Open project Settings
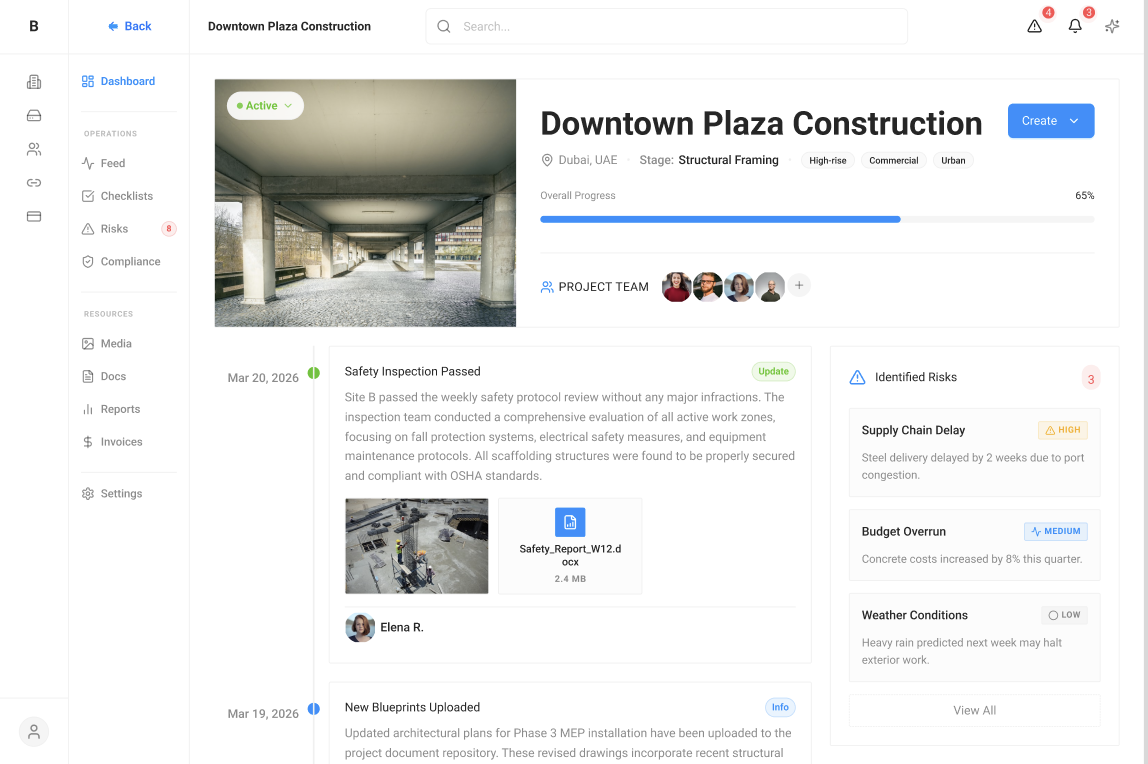The width and height of the screenshot is (1148, 764). (112, 493)
